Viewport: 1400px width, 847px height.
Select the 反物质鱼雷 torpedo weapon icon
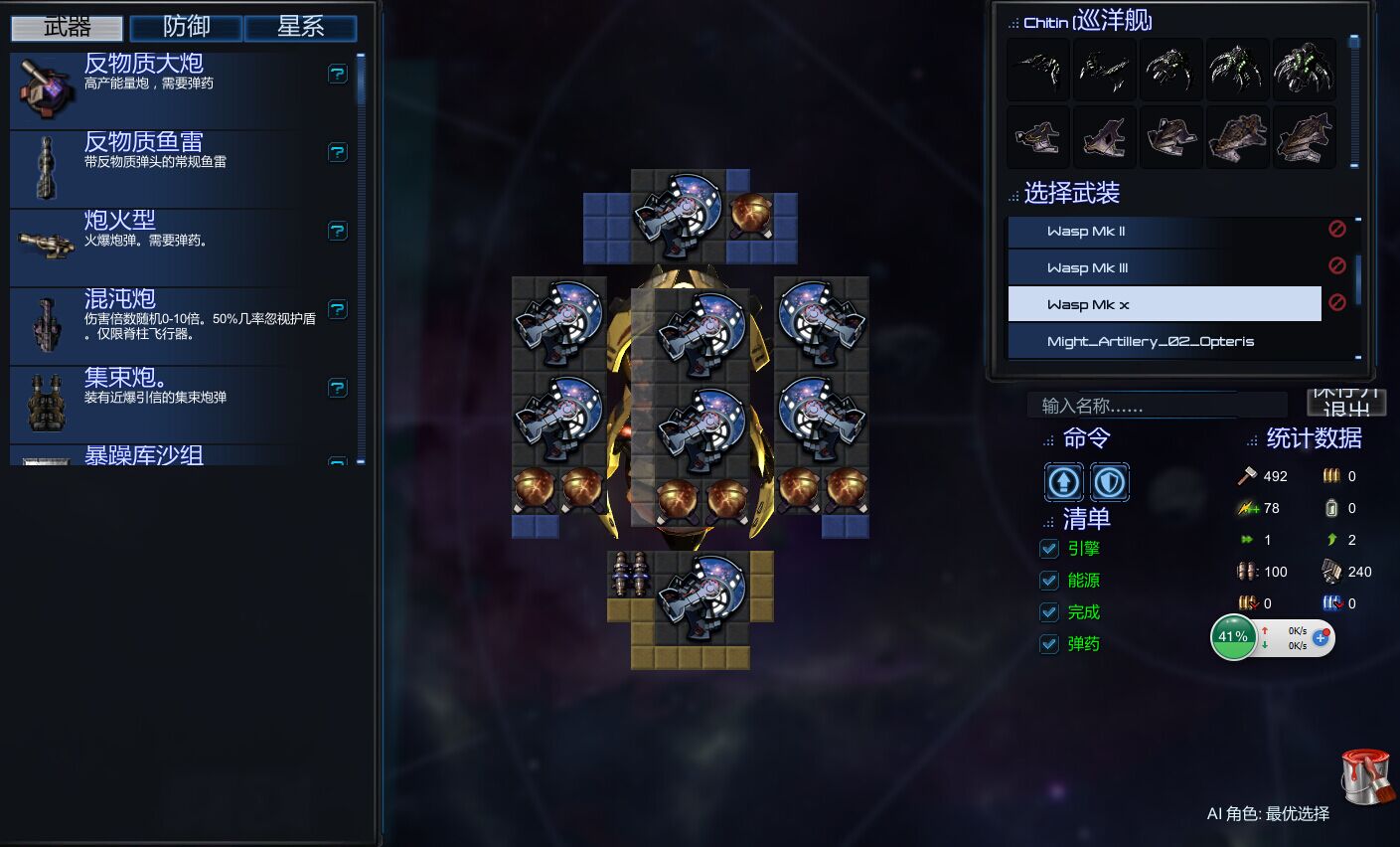pyautogui.click(x=46, y=168)
